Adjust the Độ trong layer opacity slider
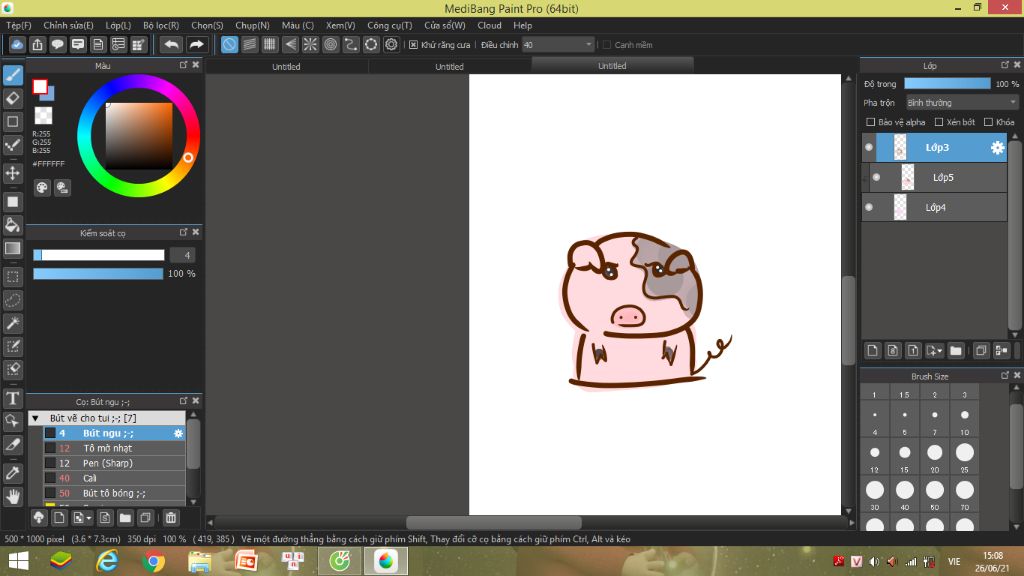Viewport: 1024px width, 576px height. click(947, 84)
